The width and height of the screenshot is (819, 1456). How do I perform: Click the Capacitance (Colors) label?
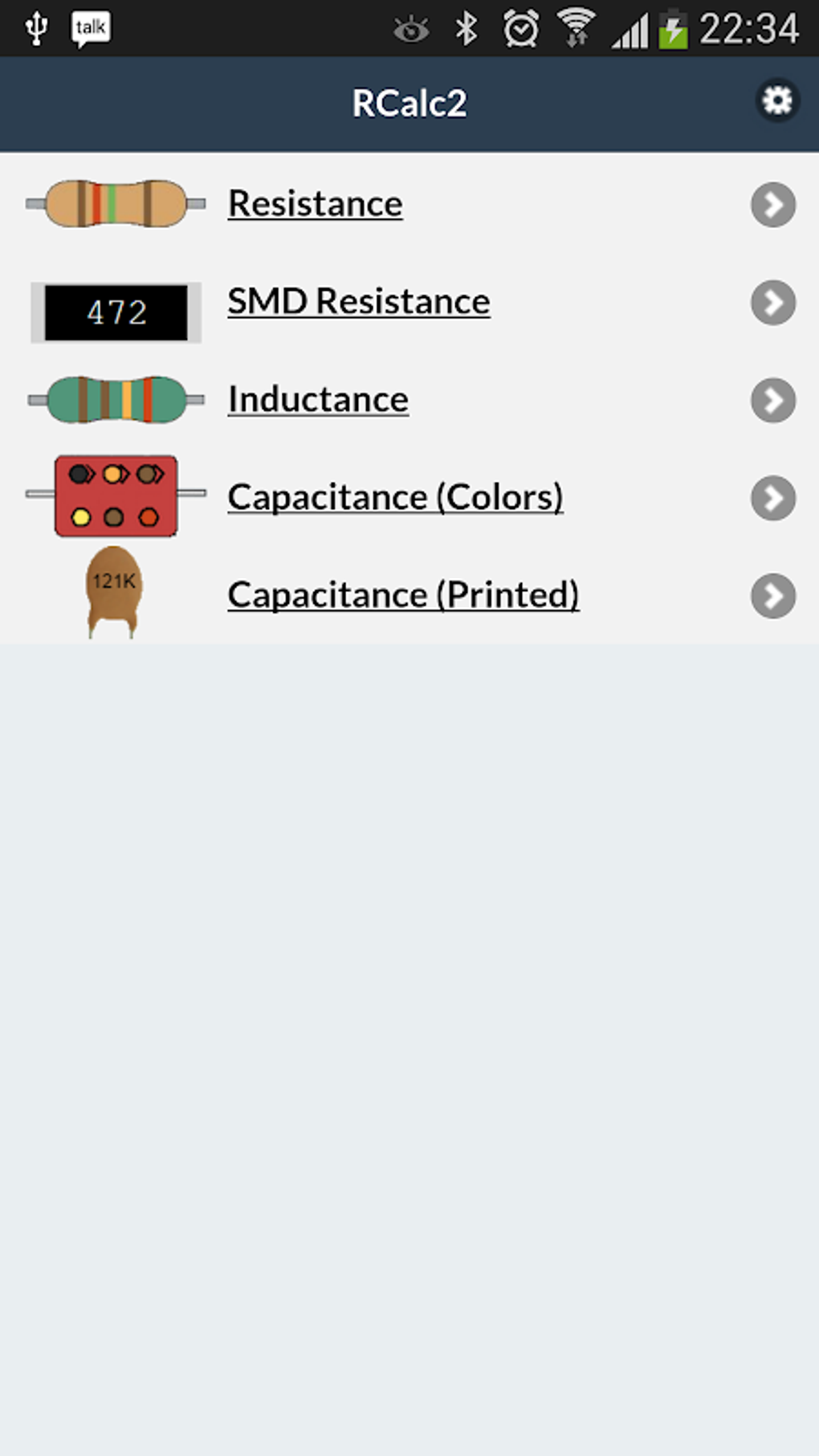[x=396, y=496]
